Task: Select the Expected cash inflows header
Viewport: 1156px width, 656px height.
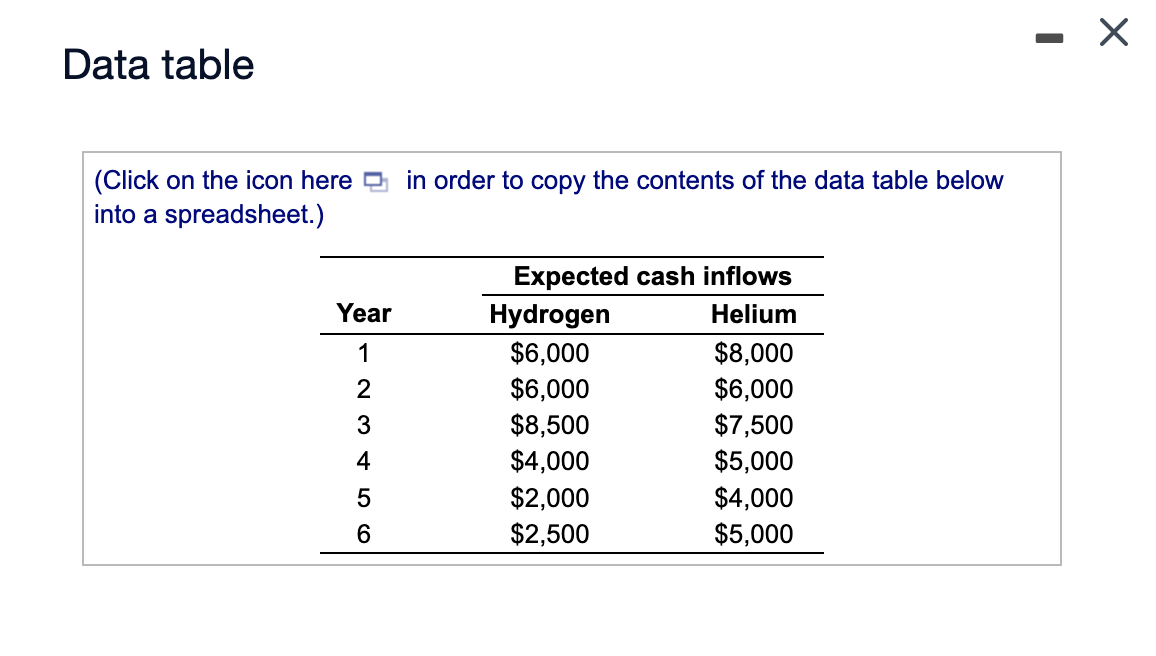Action: (651, 276)
